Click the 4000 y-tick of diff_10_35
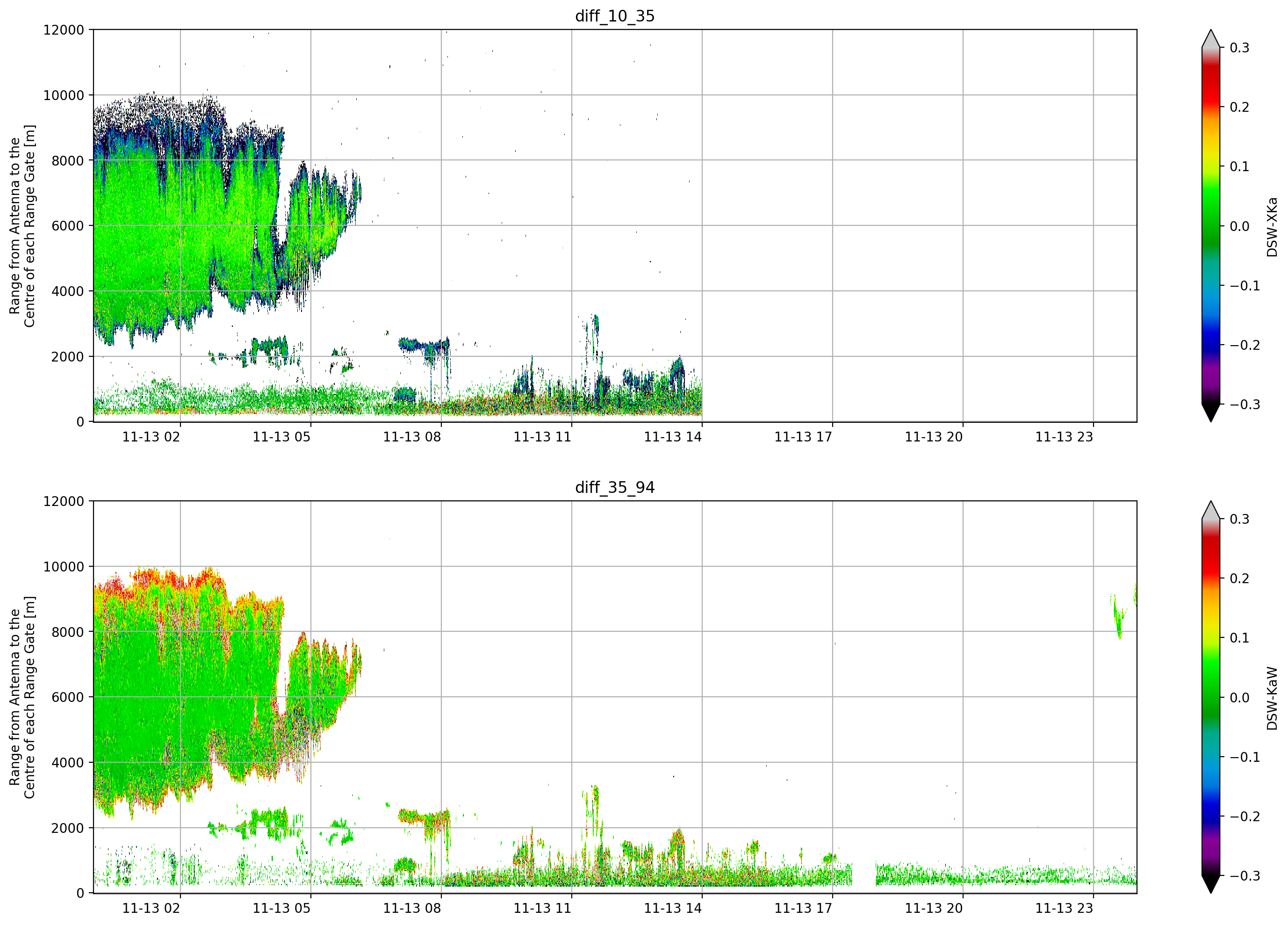Image resolution: width=1288 pixels, height=925 pixels. (68, 291)
